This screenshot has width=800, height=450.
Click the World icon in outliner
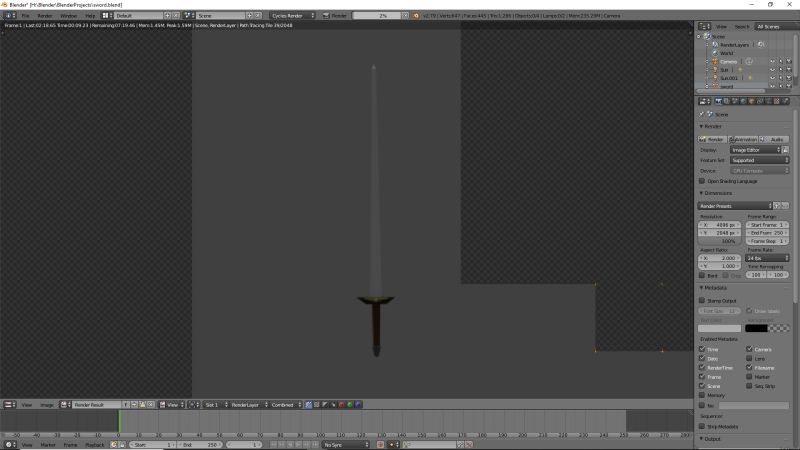pos(715,53)
